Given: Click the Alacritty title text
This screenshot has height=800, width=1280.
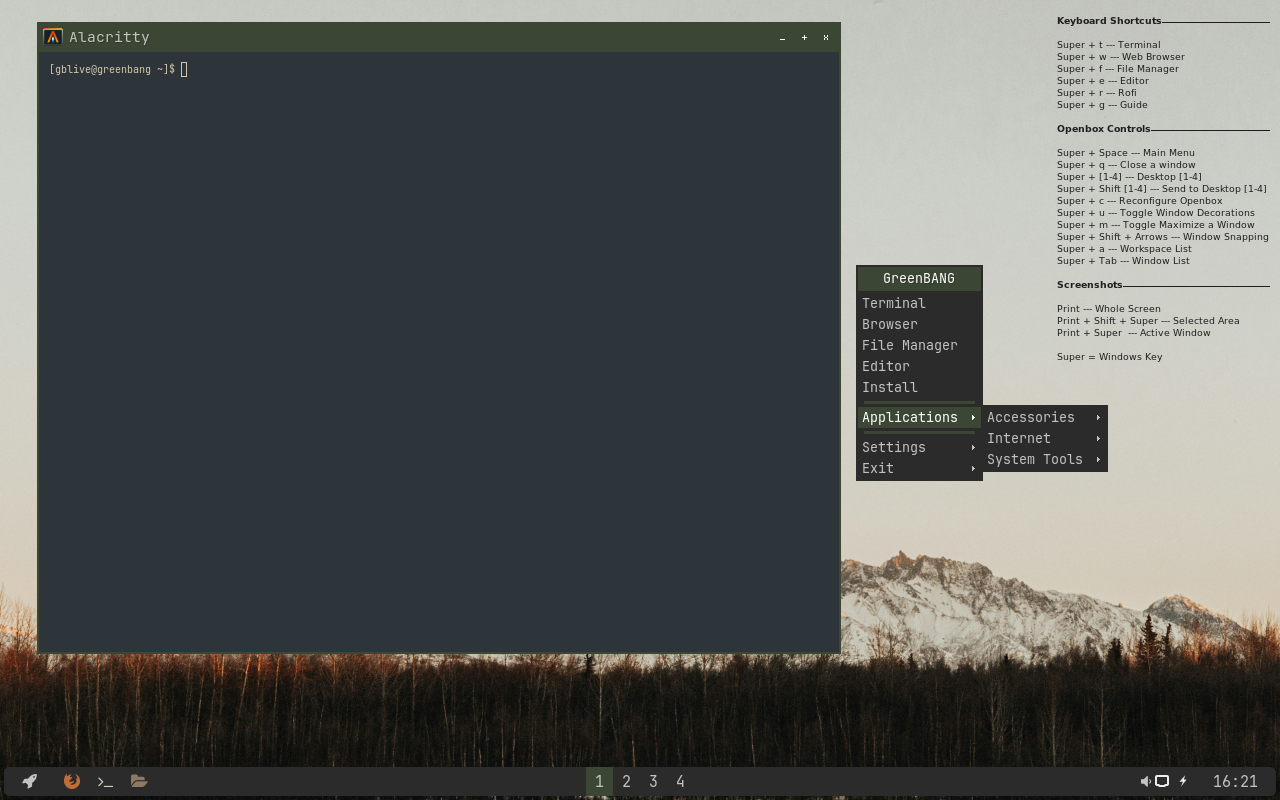Looking at the screenshot, I should [109, 37].
